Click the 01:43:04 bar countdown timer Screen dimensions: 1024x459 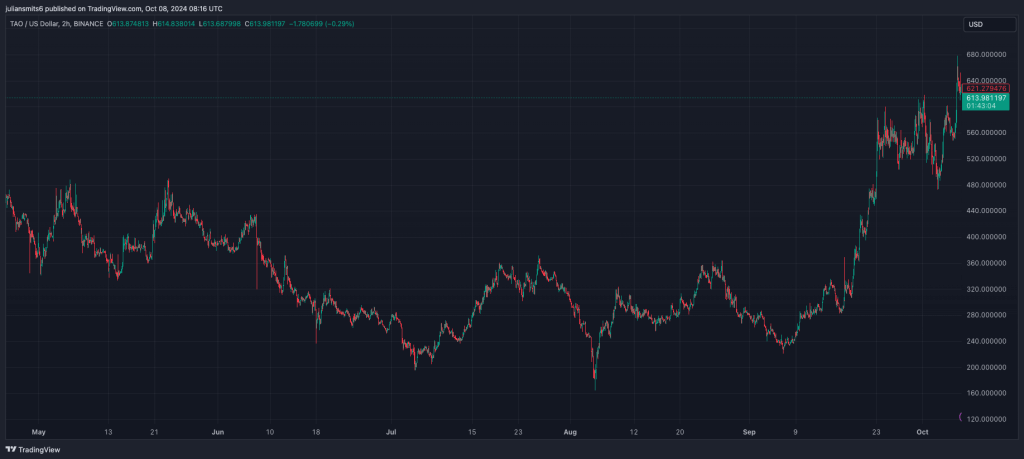(981, 105)
